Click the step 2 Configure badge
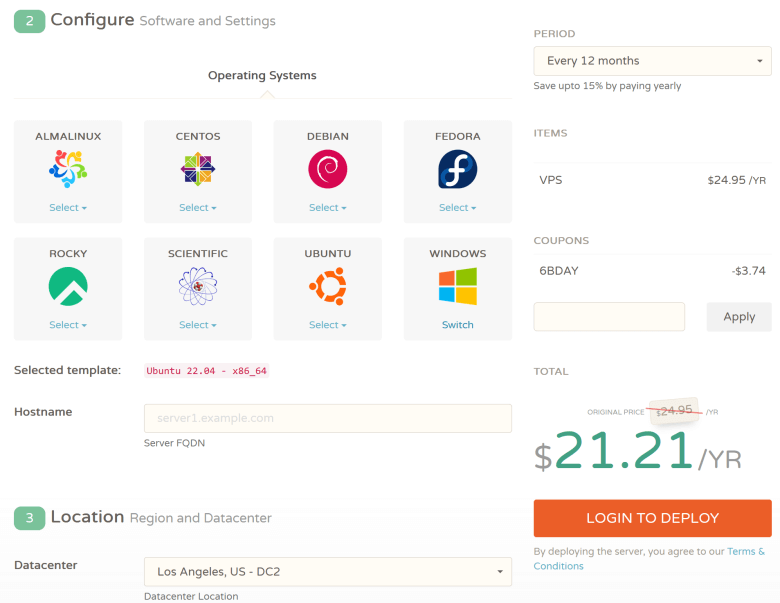 coord(29,21)
